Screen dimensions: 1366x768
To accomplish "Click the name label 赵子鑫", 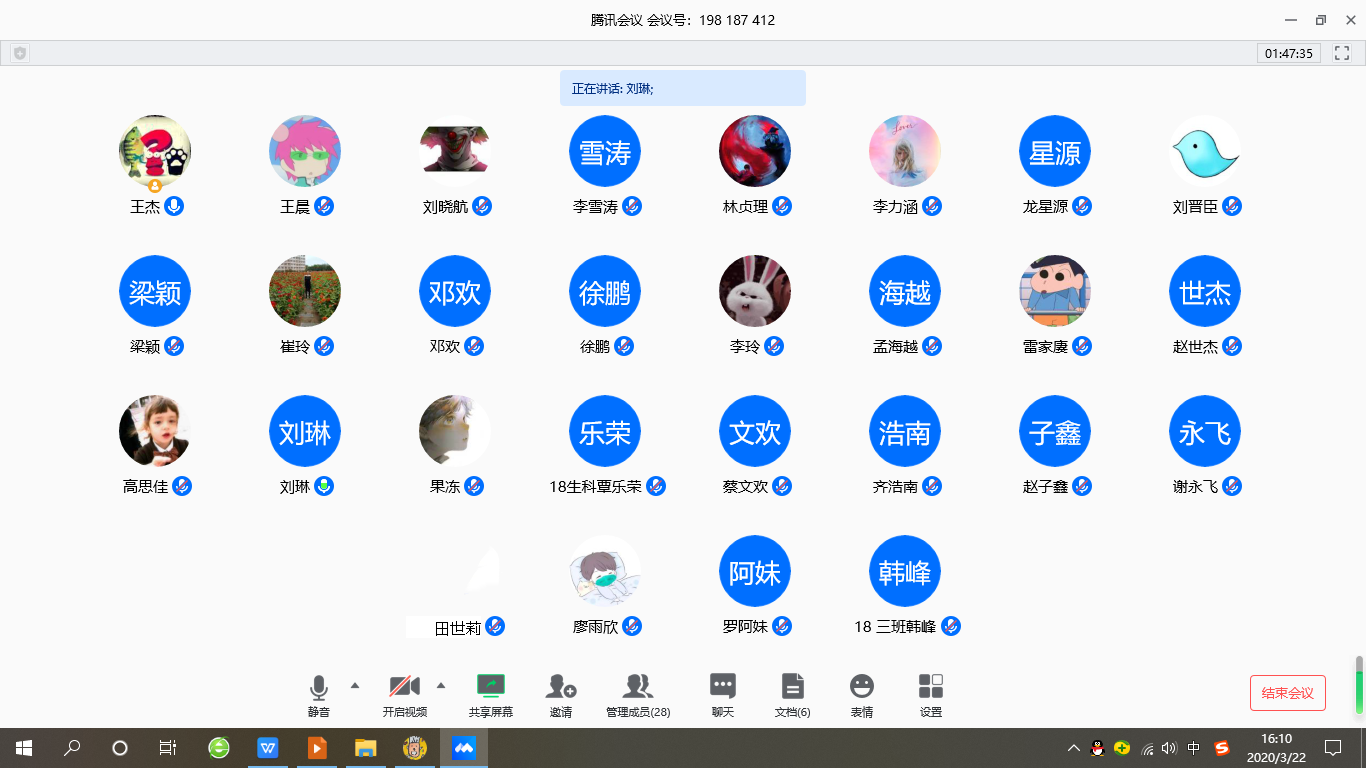I will point(1045,487).
